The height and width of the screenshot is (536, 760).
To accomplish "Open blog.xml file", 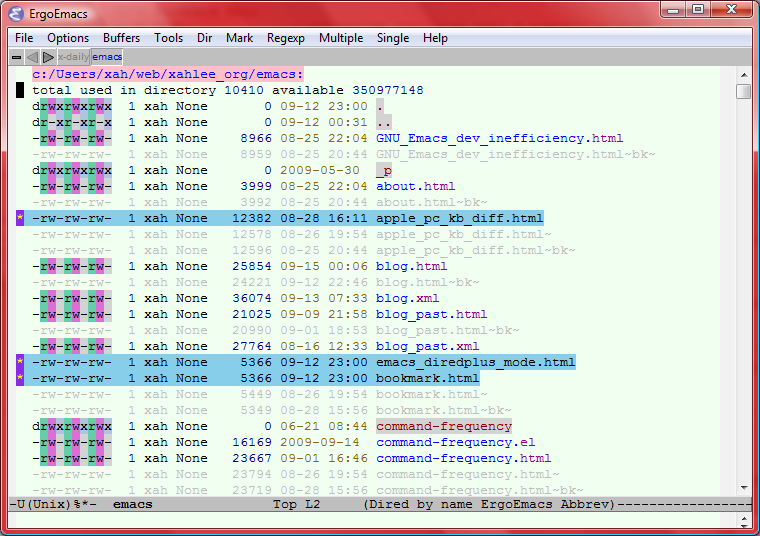I will (408, 298).
